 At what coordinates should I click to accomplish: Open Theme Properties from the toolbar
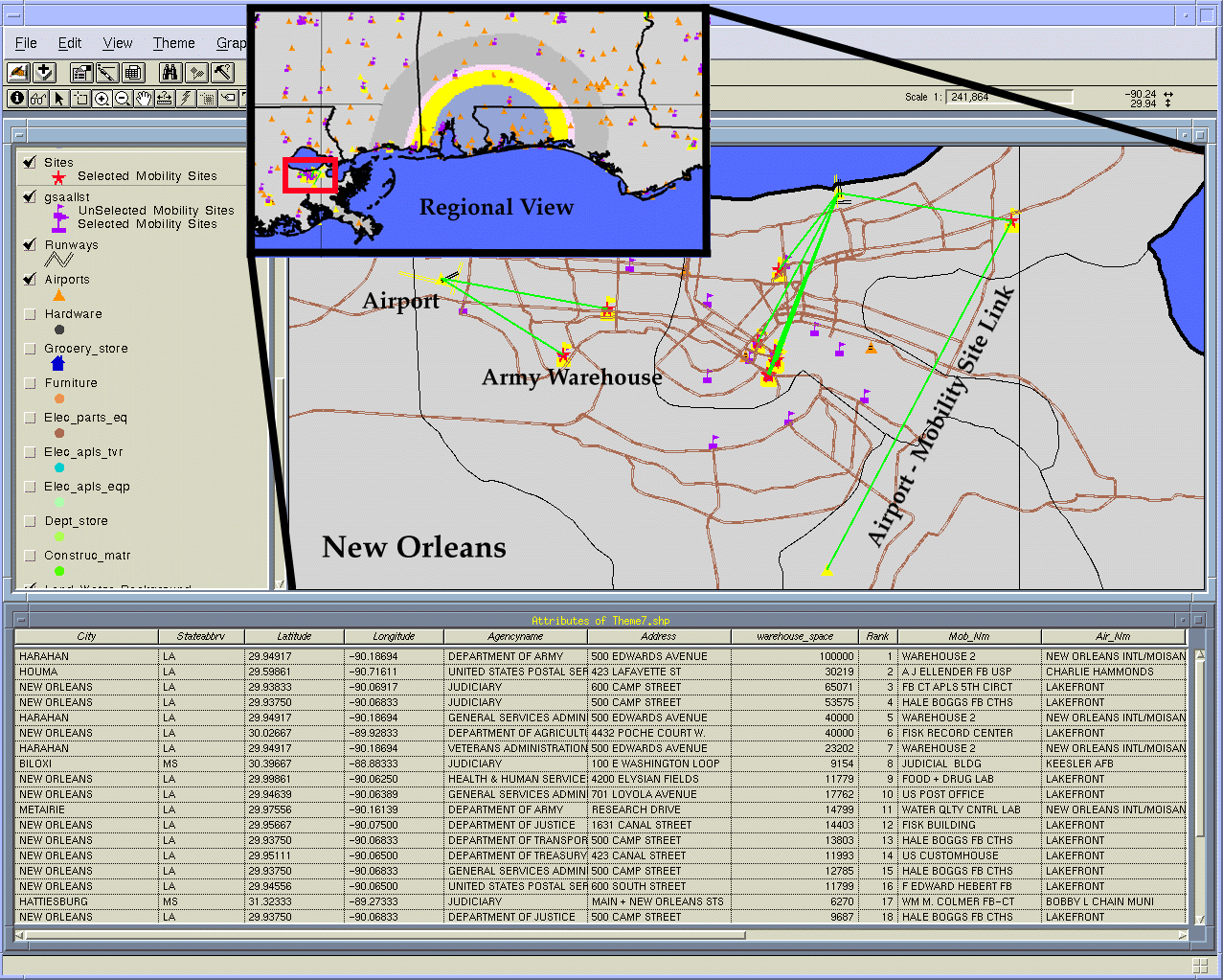tap(81, 72)
